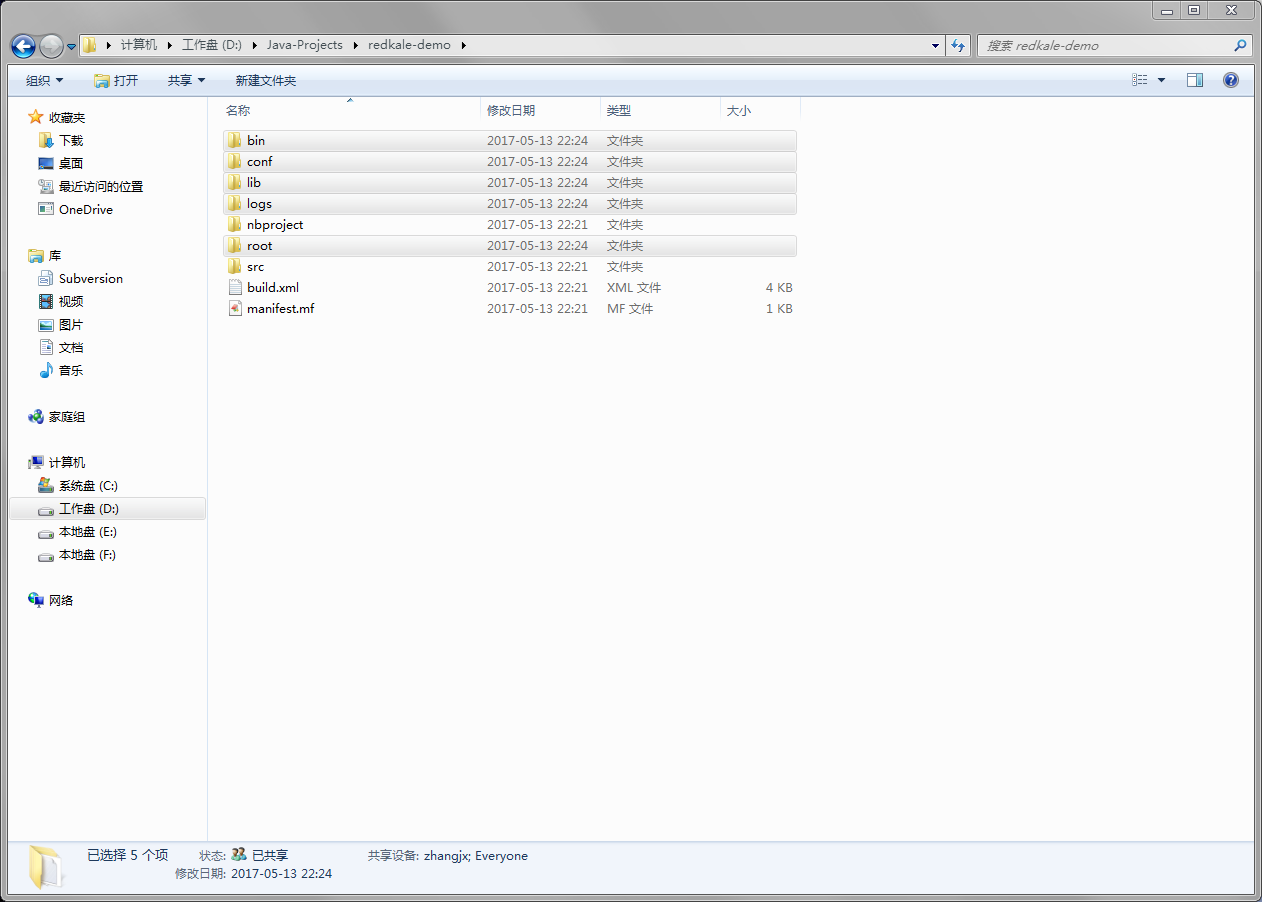
Task: Click the Back navigation arrow button
Action: (x=23, y=46)
